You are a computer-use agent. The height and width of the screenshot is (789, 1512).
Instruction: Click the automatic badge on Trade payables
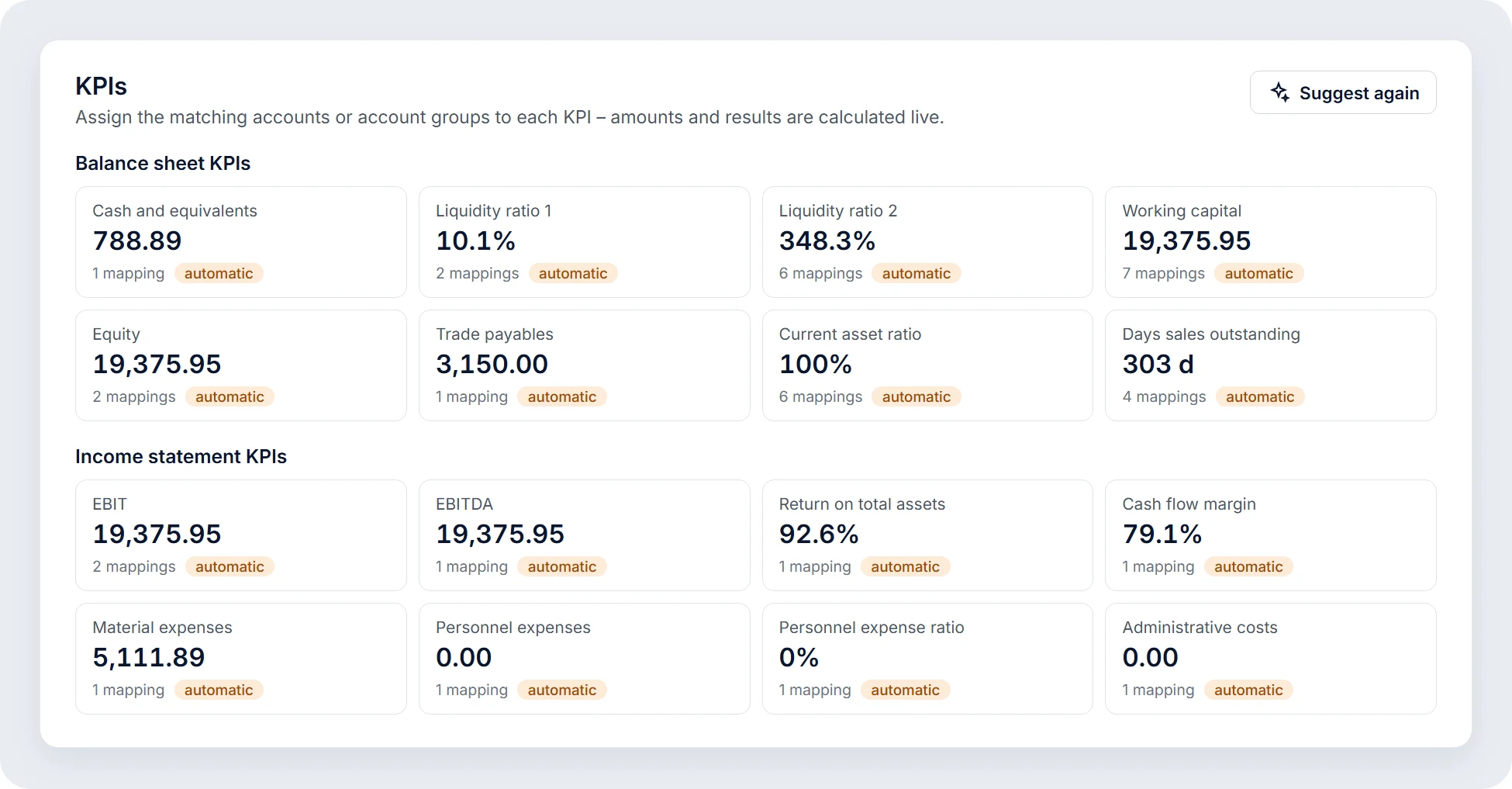coord(562,396)
